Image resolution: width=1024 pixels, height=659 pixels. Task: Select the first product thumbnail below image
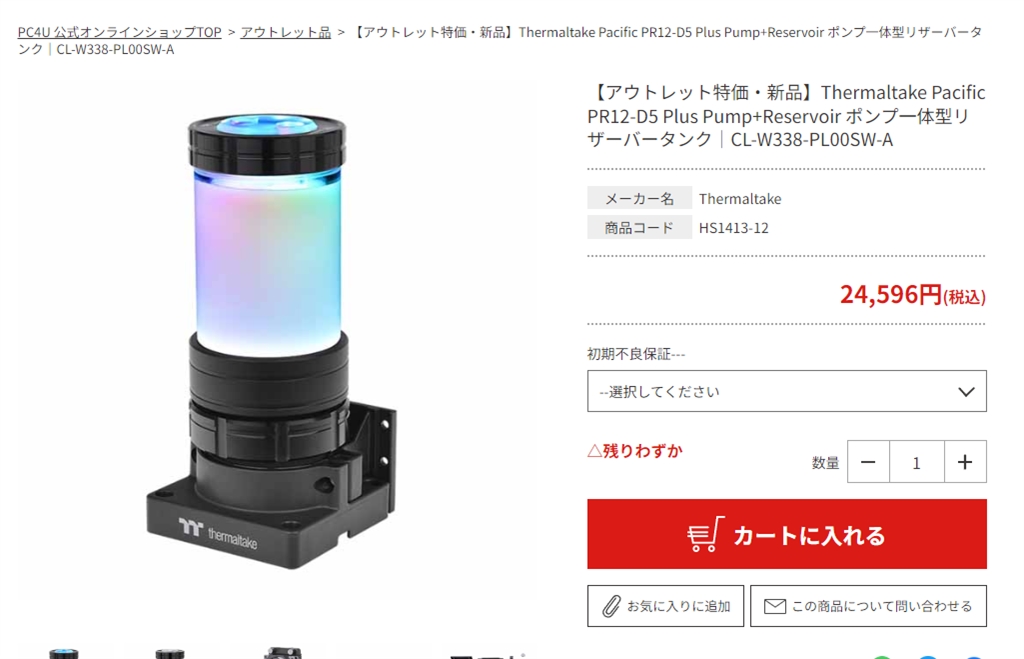click(63, 653)
